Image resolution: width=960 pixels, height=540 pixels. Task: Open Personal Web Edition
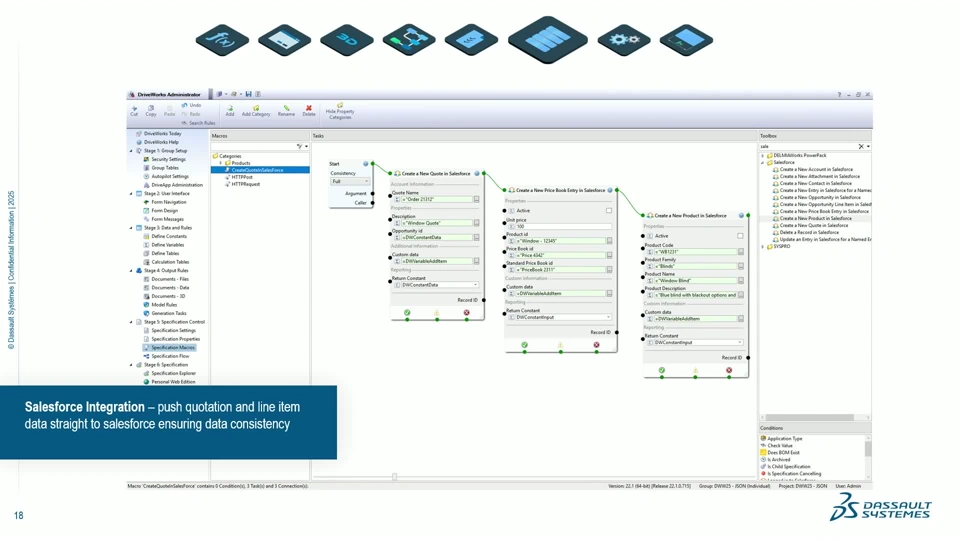(x=173, y=382)
